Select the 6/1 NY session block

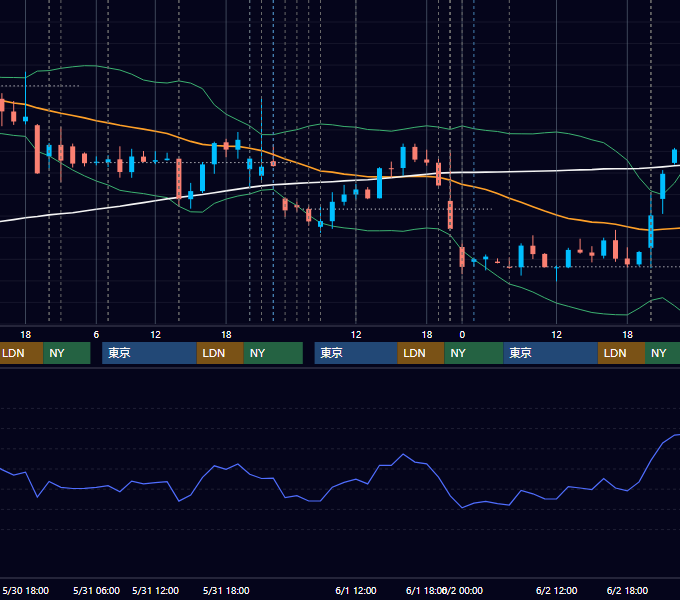[474, 353]
